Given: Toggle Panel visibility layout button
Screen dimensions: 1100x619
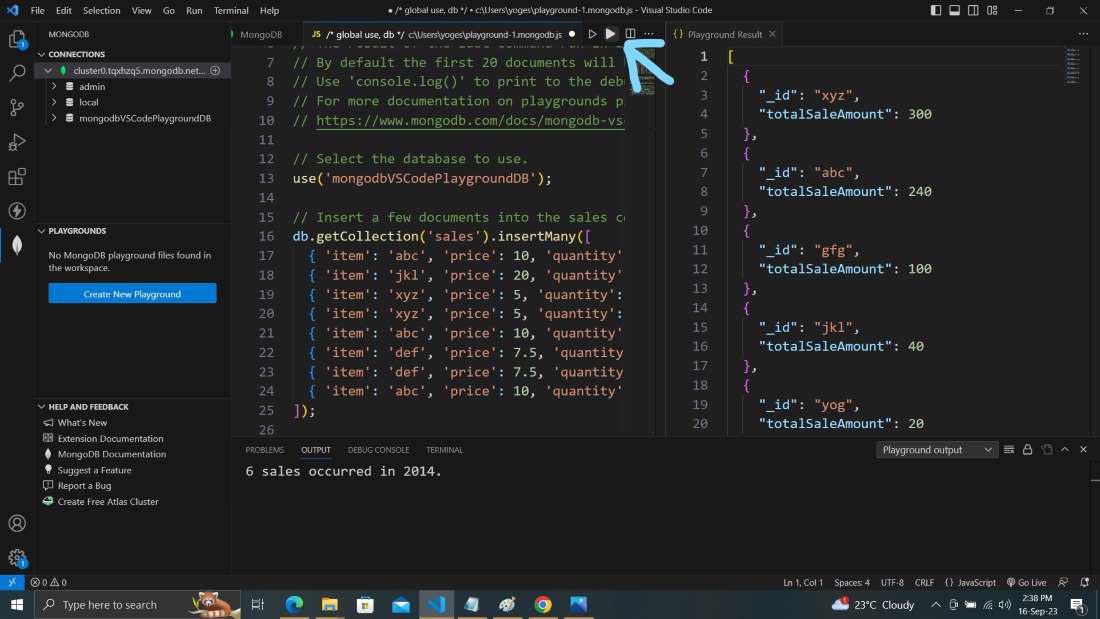Looking at the screenshot, I should point(955,10).
